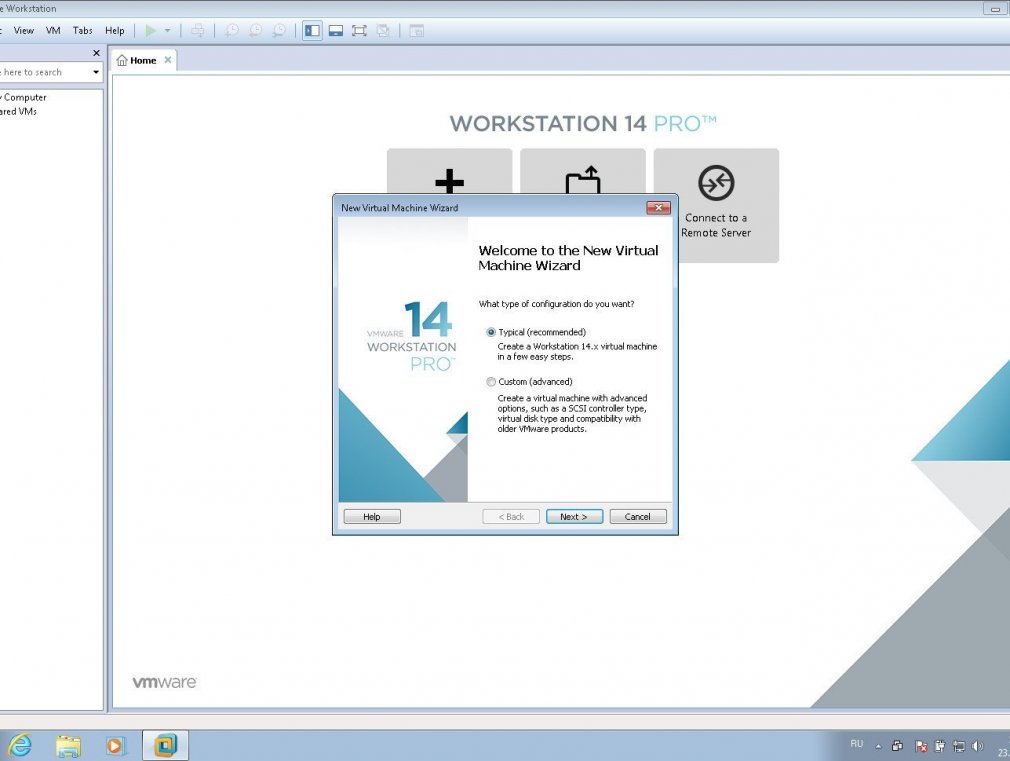The image size is (1010, 761).
Task: Click the Take Snapshot toolbar icon
Action: pyautogui.click(x=231, y=30)
